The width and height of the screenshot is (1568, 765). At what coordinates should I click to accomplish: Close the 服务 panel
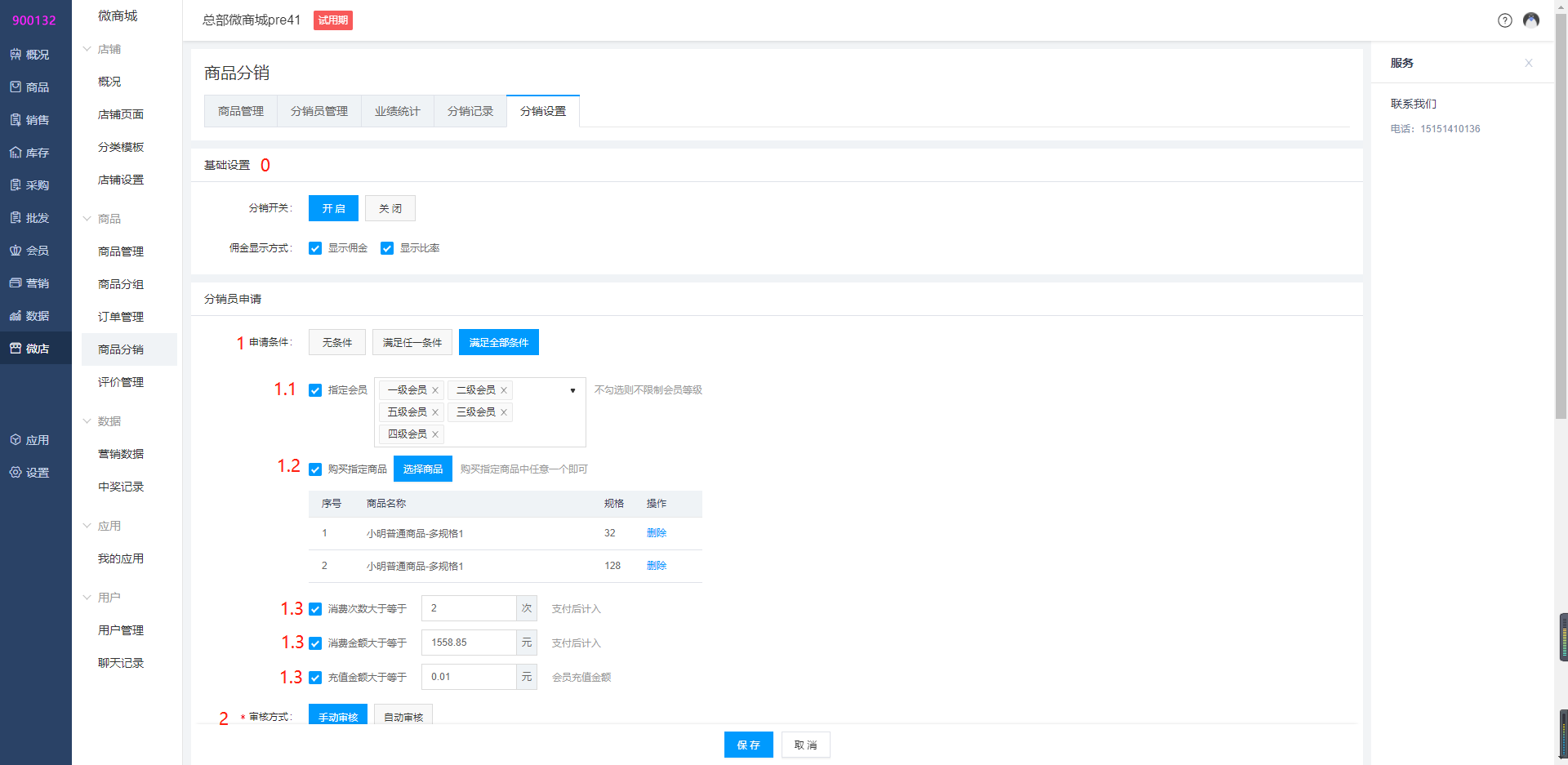(x=1528, y=63)
